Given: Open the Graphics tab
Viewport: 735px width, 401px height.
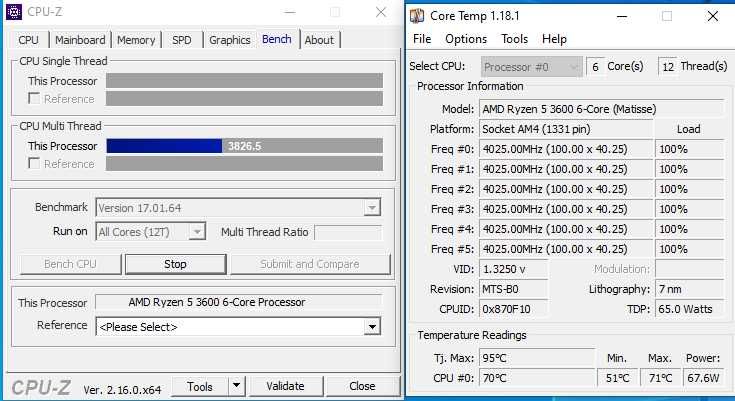Looking at the screenshot, I should (230, 40).
